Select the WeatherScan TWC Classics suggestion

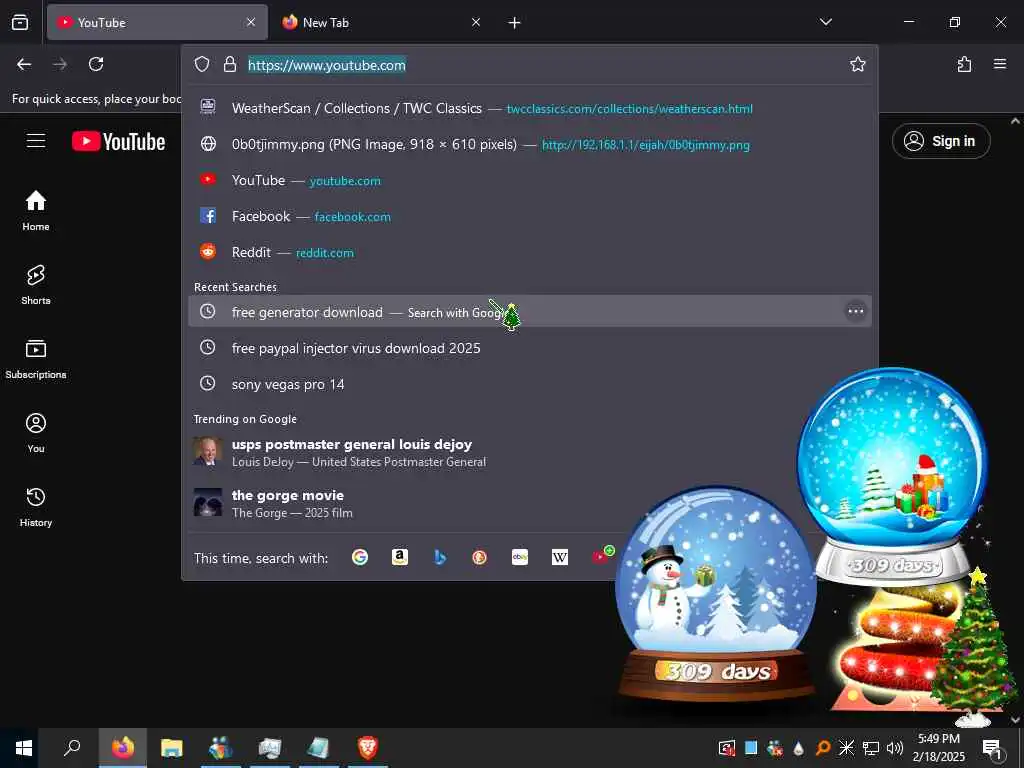530,108
